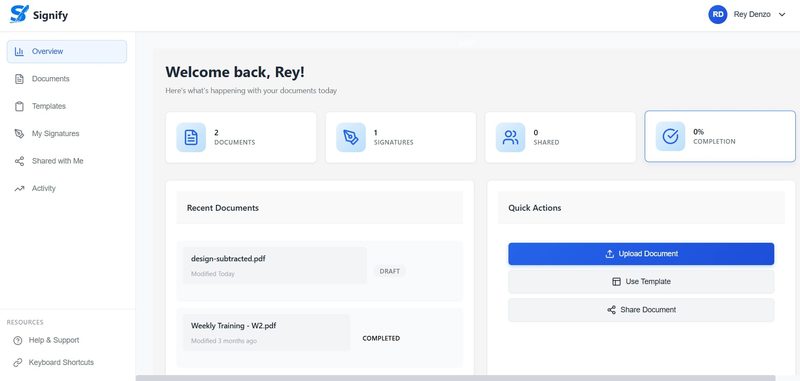
Task: Click the Rey Denzo username text
Action: [752, 15]
